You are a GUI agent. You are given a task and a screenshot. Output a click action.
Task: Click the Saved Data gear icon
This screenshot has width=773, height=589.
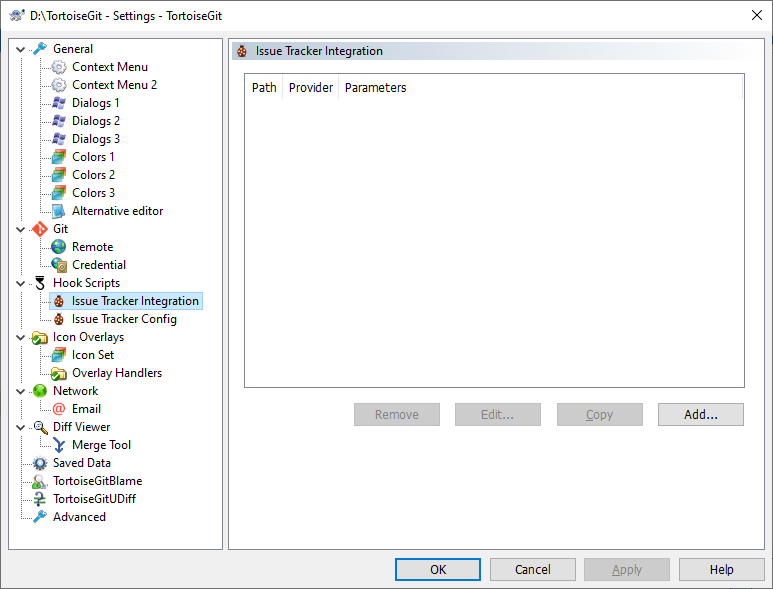(x=40, y=463)
